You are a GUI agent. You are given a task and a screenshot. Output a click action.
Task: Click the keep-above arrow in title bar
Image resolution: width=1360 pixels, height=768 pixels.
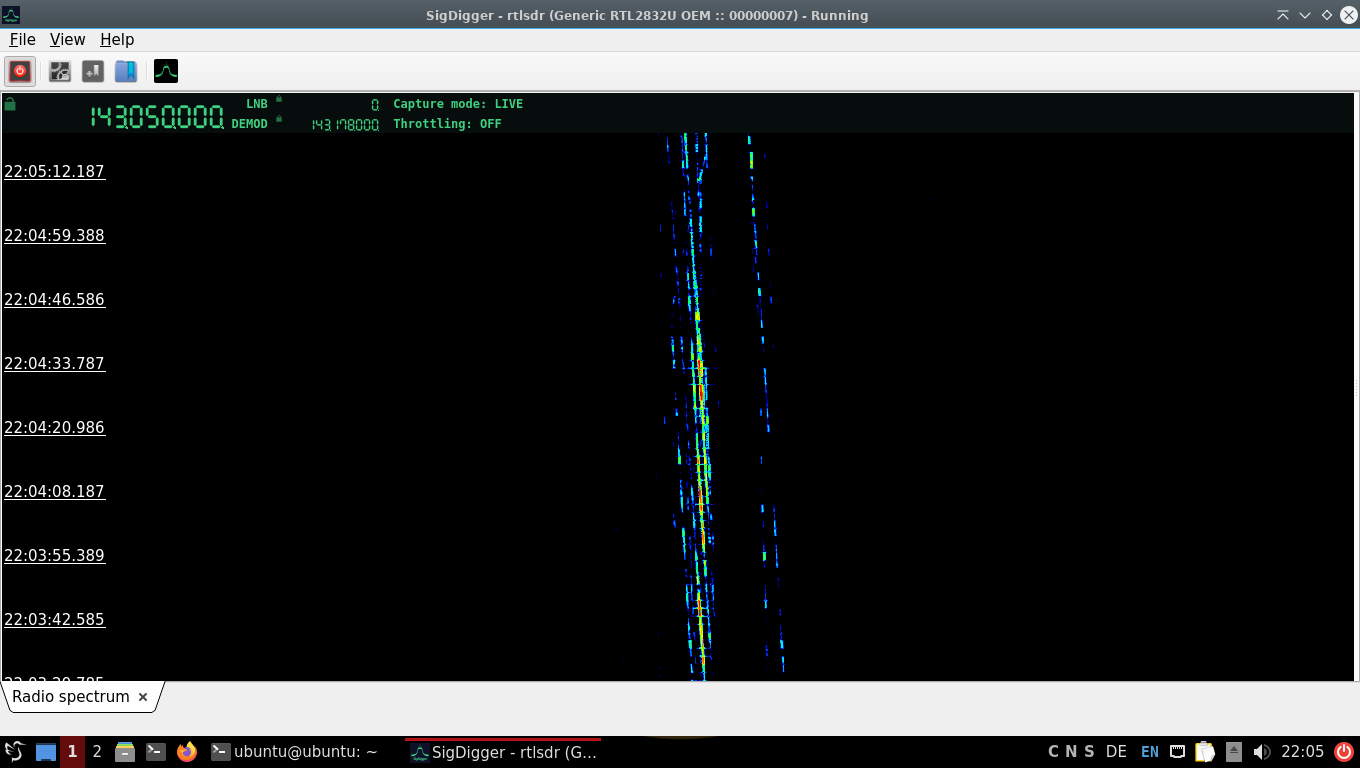click(x=1283, y=15)
